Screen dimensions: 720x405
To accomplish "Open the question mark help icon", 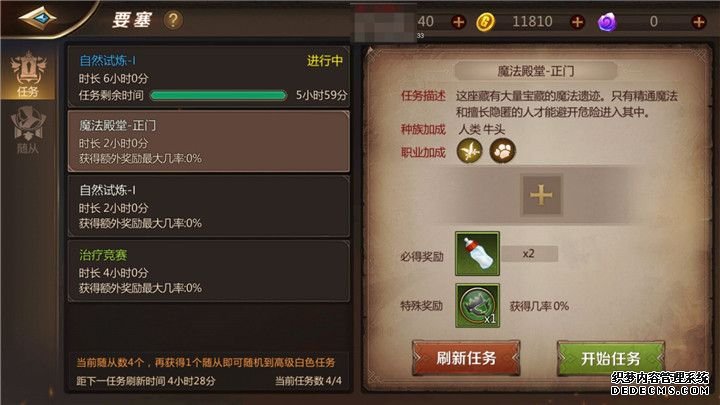I will [173, 20].
